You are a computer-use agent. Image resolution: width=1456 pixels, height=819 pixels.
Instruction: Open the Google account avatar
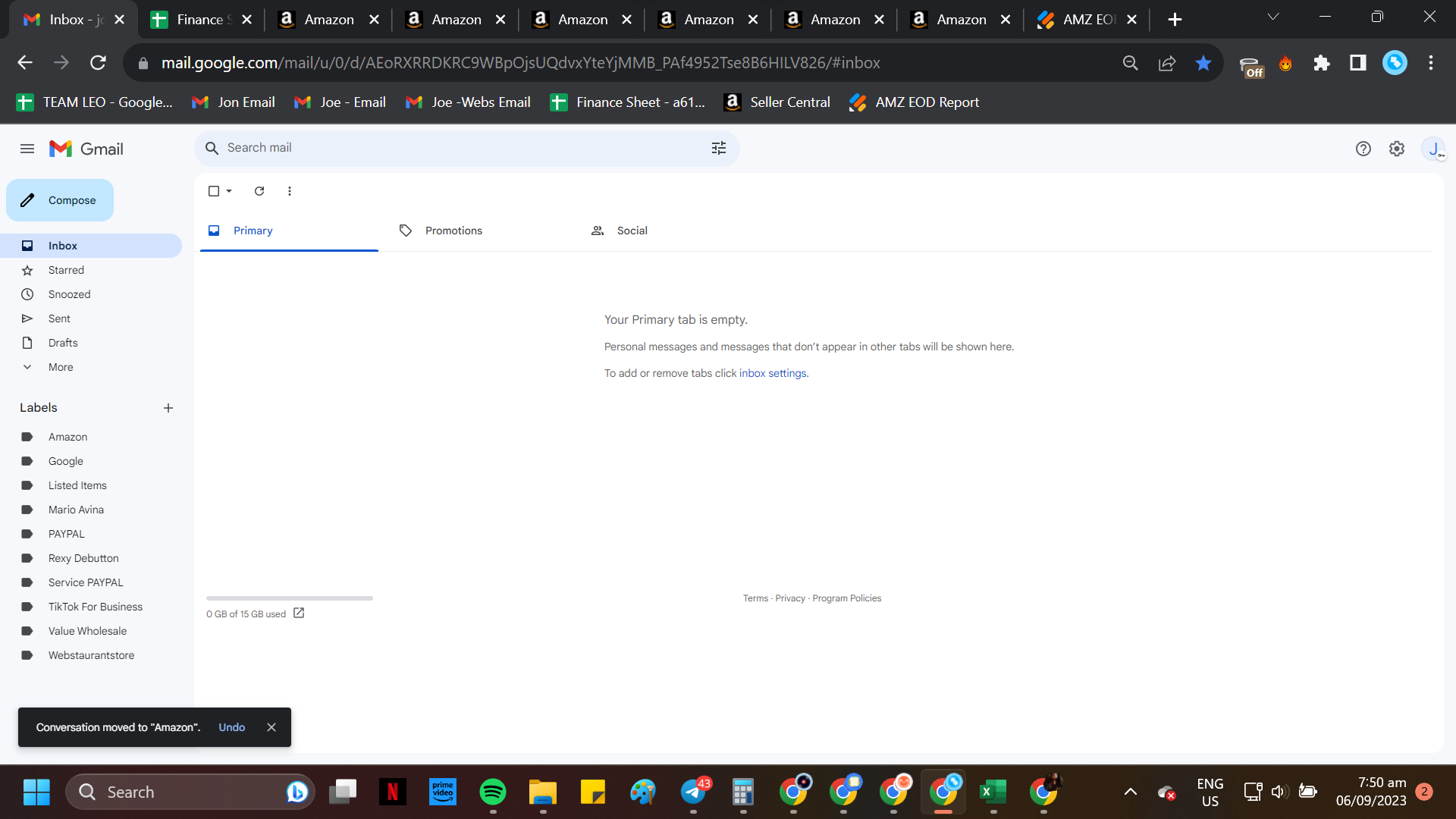(x=1433, y=149)
